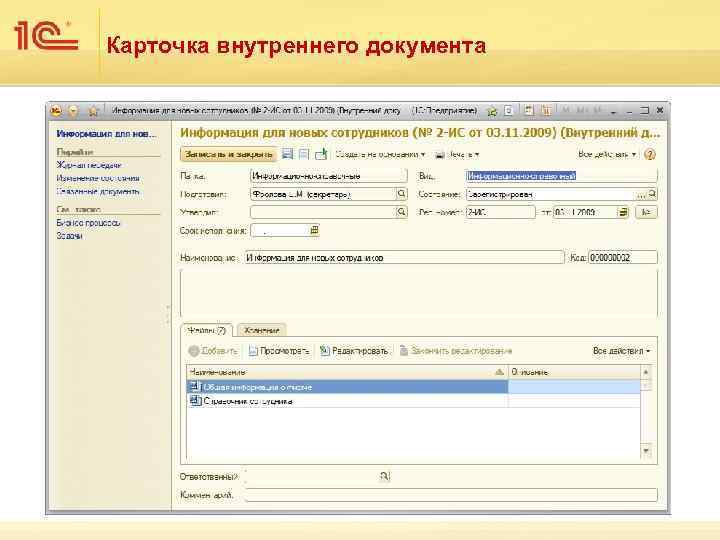The width and height of the screenshot is (720, 540).
Task: Click the save document diskette icon
Action: (287, 154)
